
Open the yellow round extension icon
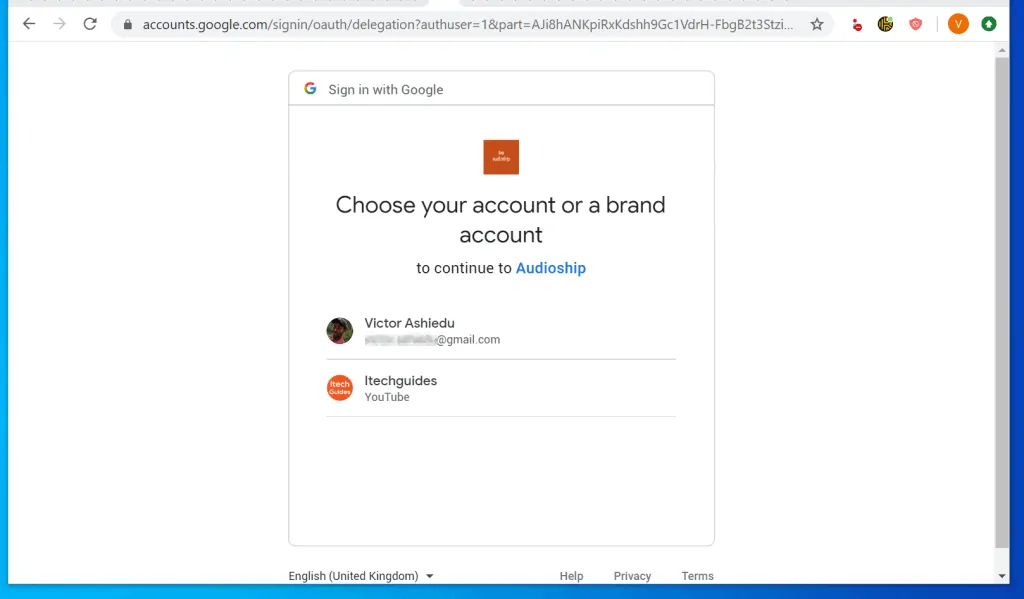pyautogui.click(x=886, y=24)
